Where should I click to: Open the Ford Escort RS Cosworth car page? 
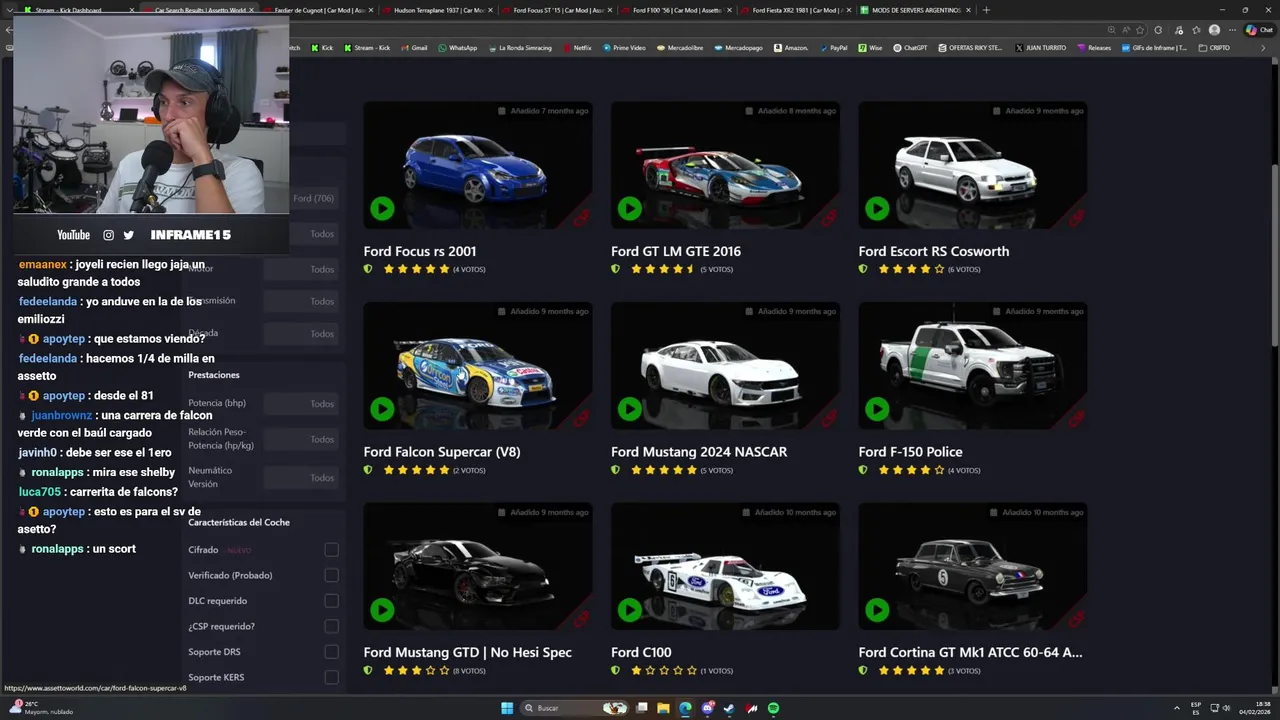pos(934,251)
